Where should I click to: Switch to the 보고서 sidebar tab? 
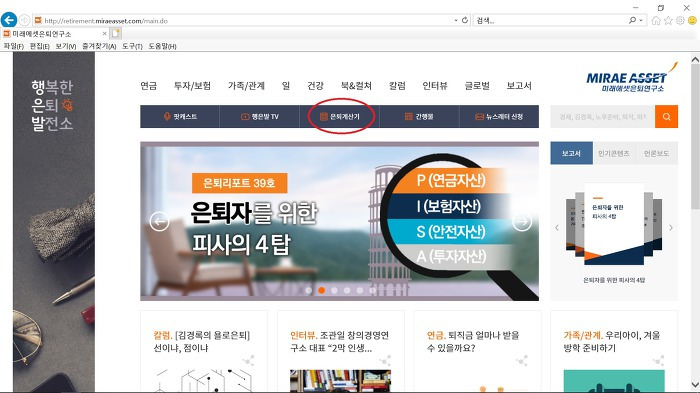(x=571, y=153)
